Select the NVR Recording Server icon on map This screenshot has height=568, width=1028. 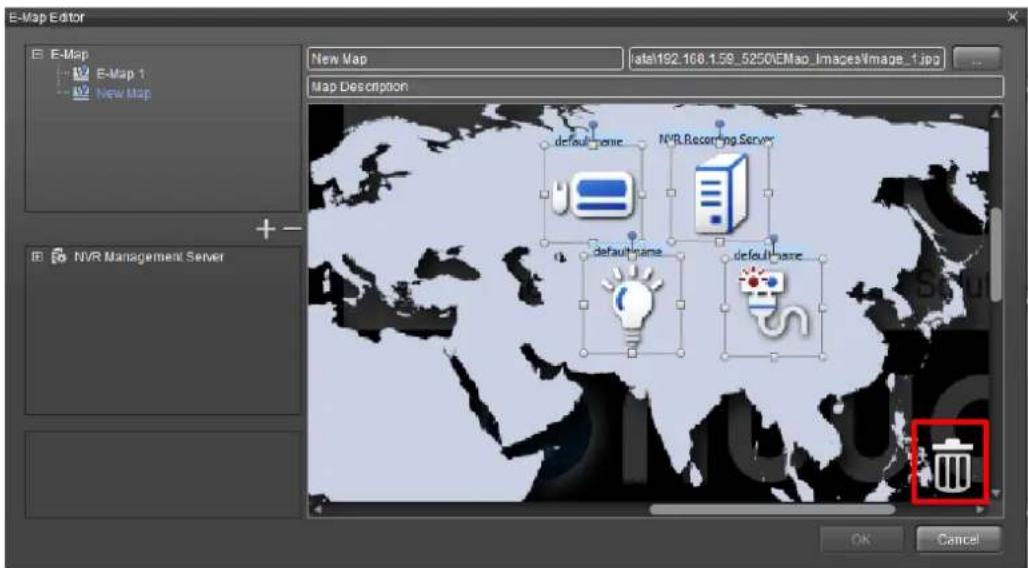[x=721, y=193]
